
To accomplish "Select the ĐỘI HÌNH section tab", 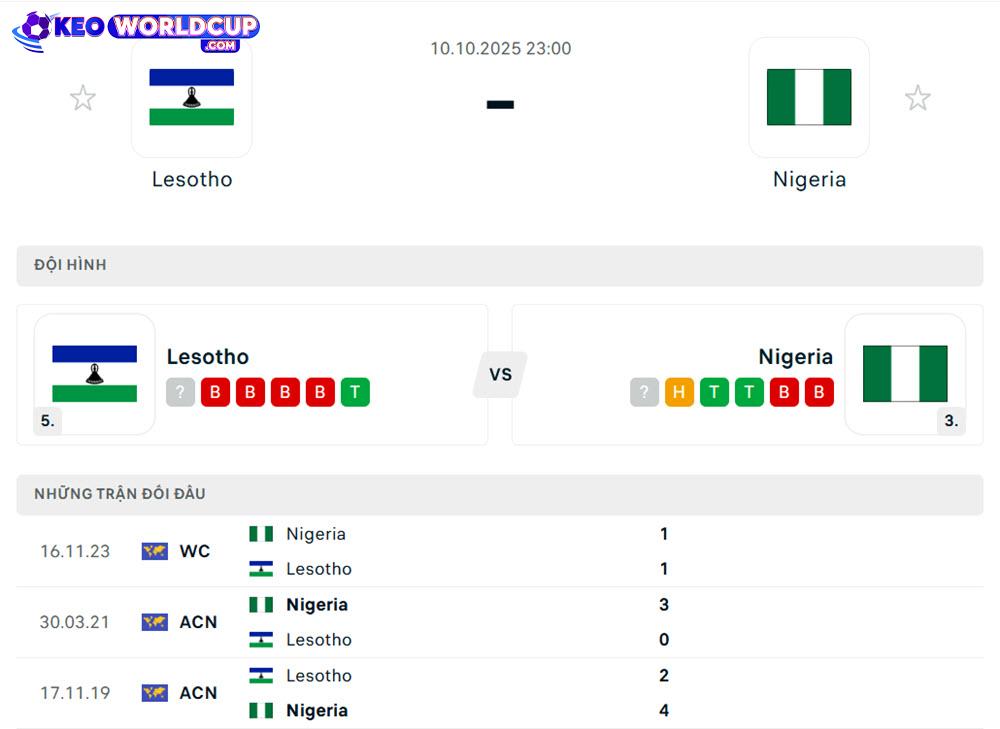I will pos(70,265).
